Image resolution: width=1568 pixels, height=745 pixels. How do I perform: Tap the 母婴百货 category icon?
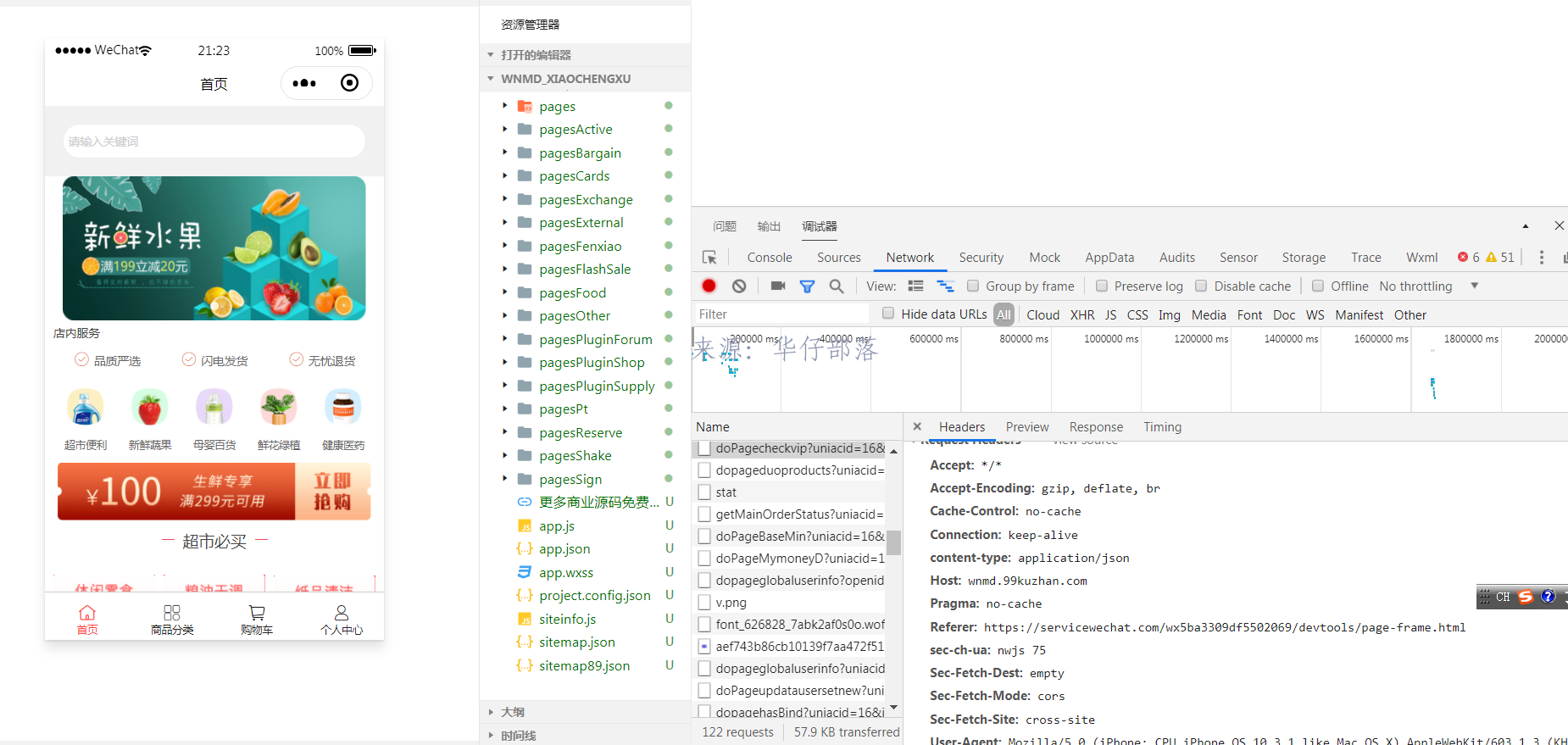(x=214, y=408)
